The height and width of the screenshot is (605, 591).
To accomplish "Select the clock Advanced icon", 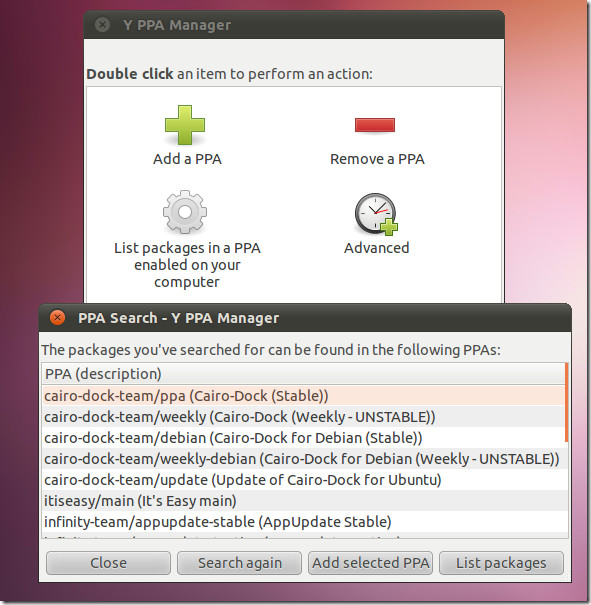I will tap(376, 214).
